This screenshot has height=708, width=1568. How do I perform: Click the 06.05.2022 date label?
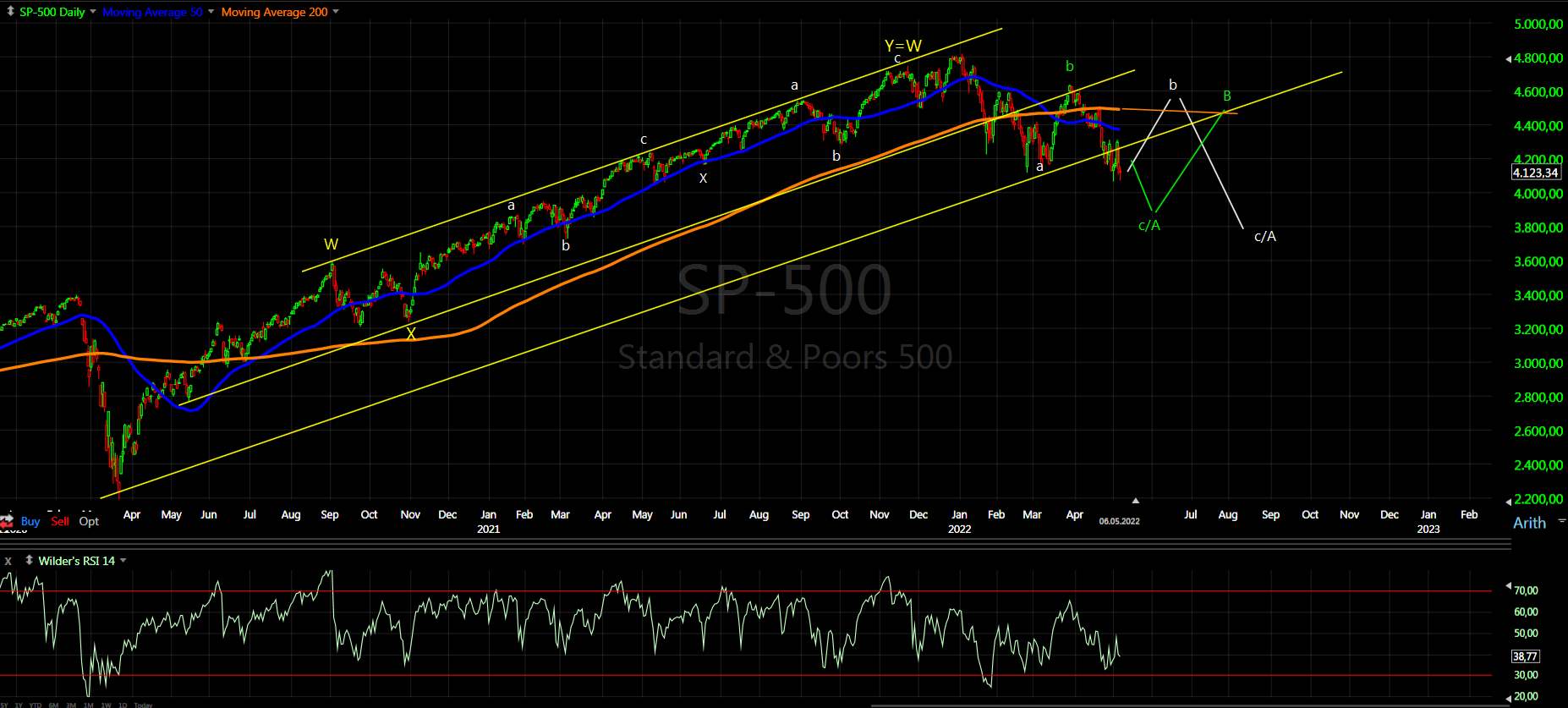pyautogui.click(x=1120, y=521)
